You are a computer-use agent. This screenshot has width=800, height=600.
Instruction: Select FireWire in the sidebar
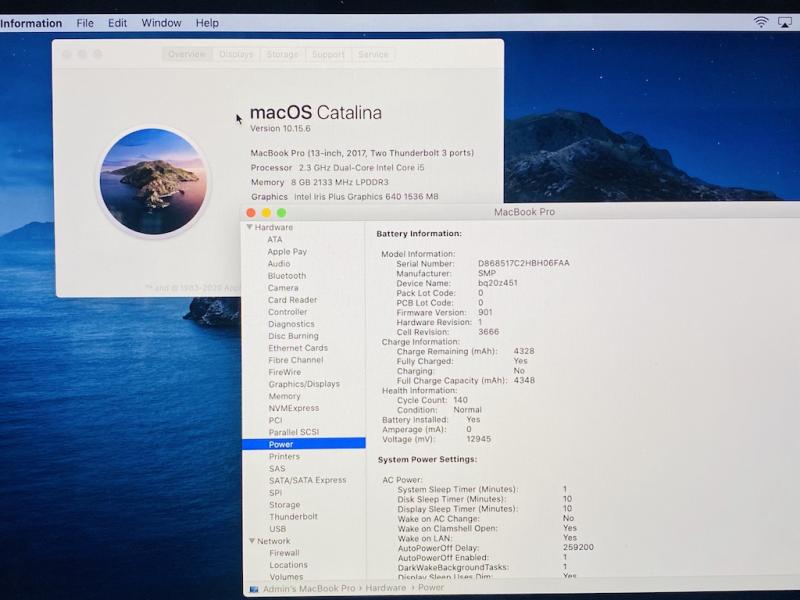click(285, 372)
